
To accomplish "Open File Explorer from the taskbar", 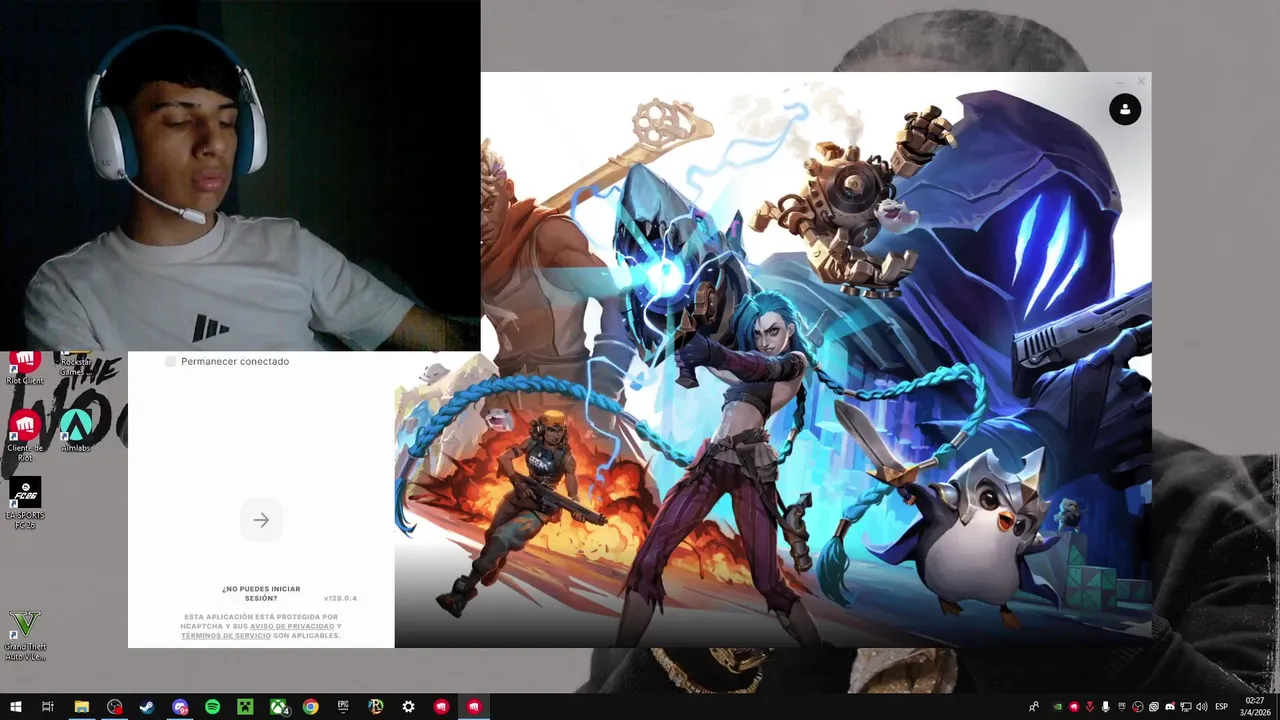I will 82,706.
